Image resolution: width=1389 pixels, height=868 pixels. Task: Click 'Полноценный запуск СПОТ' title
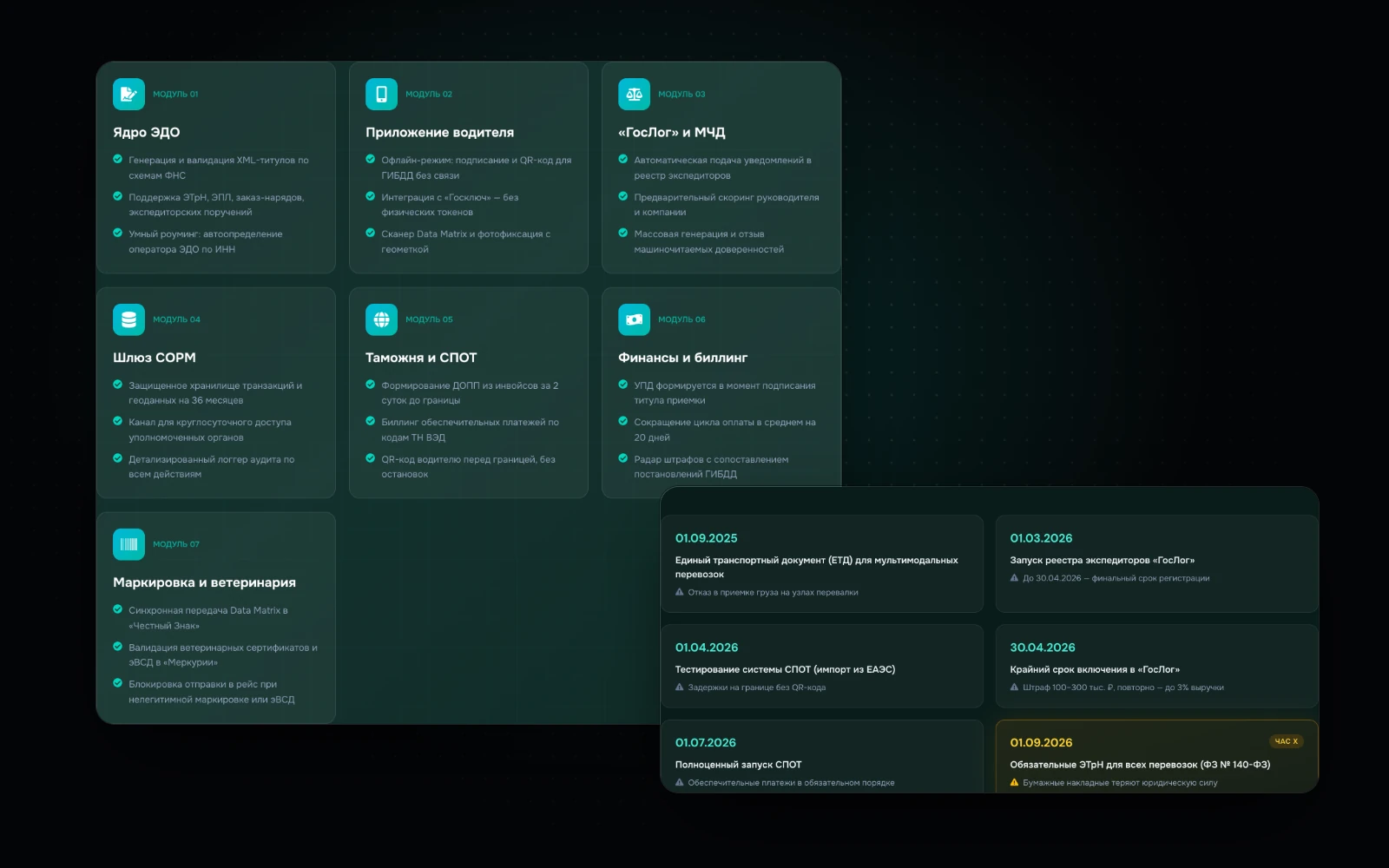pyautogui.click(x=738, y=765)
